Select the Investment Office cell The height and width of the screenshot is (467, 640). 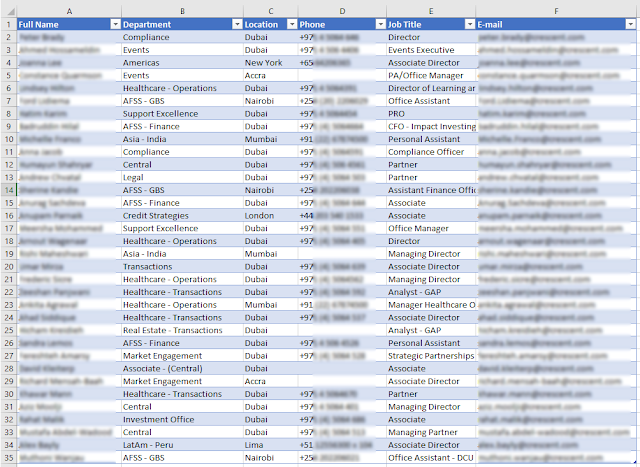point(182,420)
